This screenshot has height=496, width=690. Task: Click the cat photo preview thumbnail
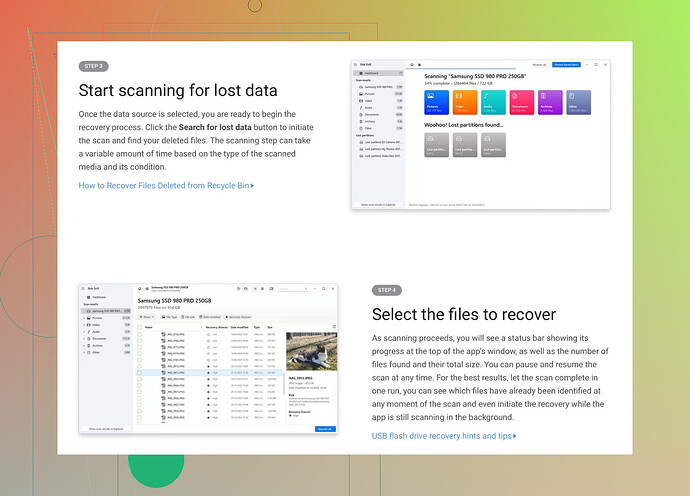click(312, 351)
